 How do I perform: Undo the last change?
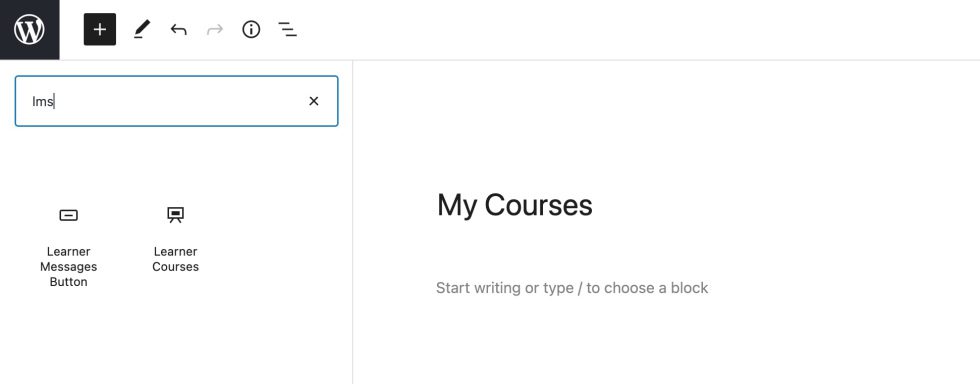pos(179,29)
